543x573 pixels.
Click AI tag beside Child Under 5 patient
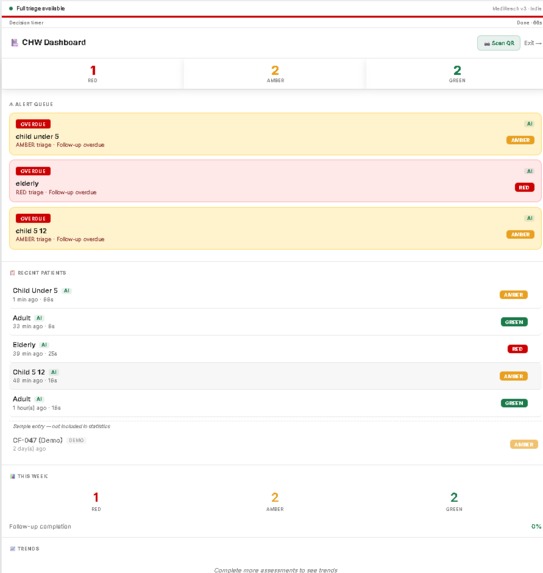tap(67, 291)
